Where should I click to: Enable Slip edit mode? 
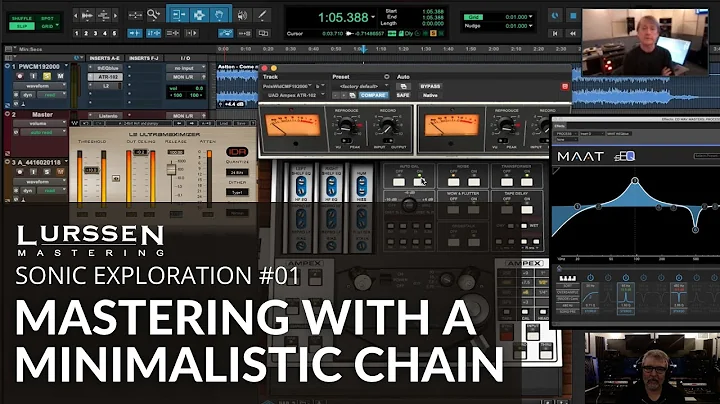[22, 26]
